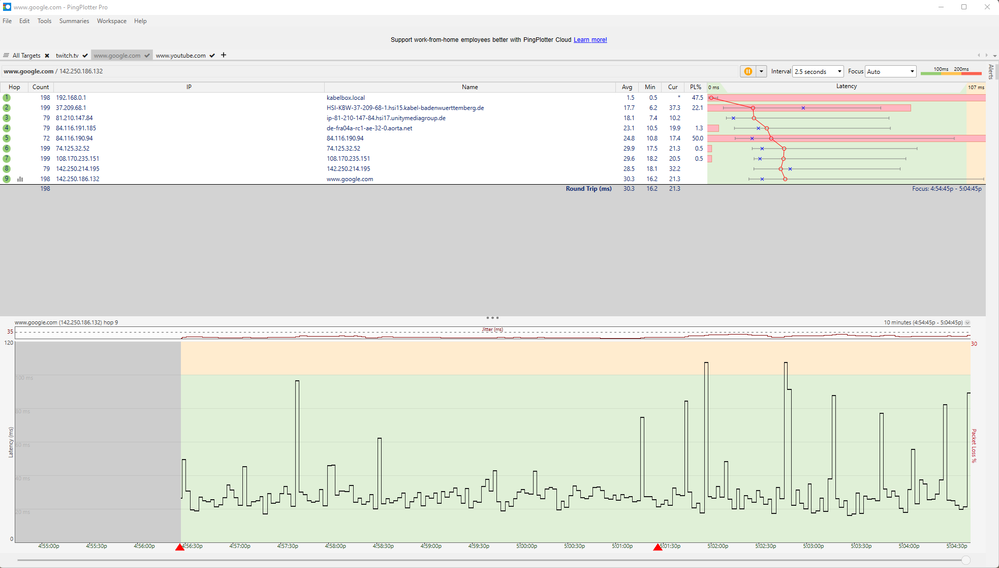Image resolution: width=999 pixels, height=568 pixels.
Task: Sort by the Count column header
Action: pyautogui.click(x=41, y=87)
